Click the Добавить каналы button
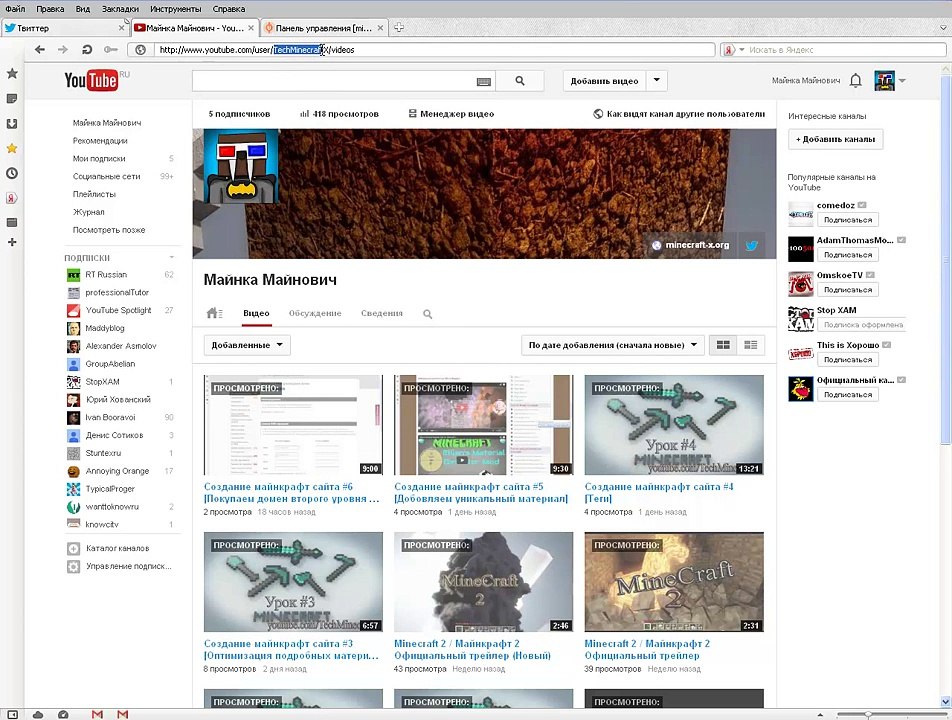Viewport: 952px width, 720px height. pos(835,139)
